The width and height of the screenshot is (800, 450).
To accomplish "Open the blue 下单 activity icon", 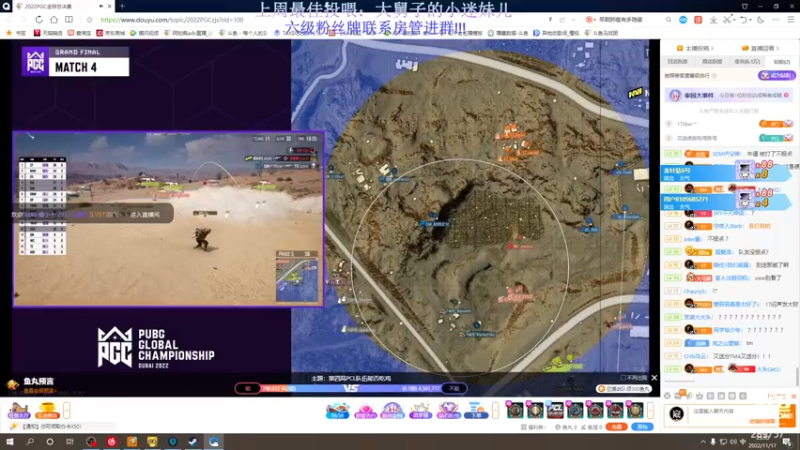I will (476, 410).
